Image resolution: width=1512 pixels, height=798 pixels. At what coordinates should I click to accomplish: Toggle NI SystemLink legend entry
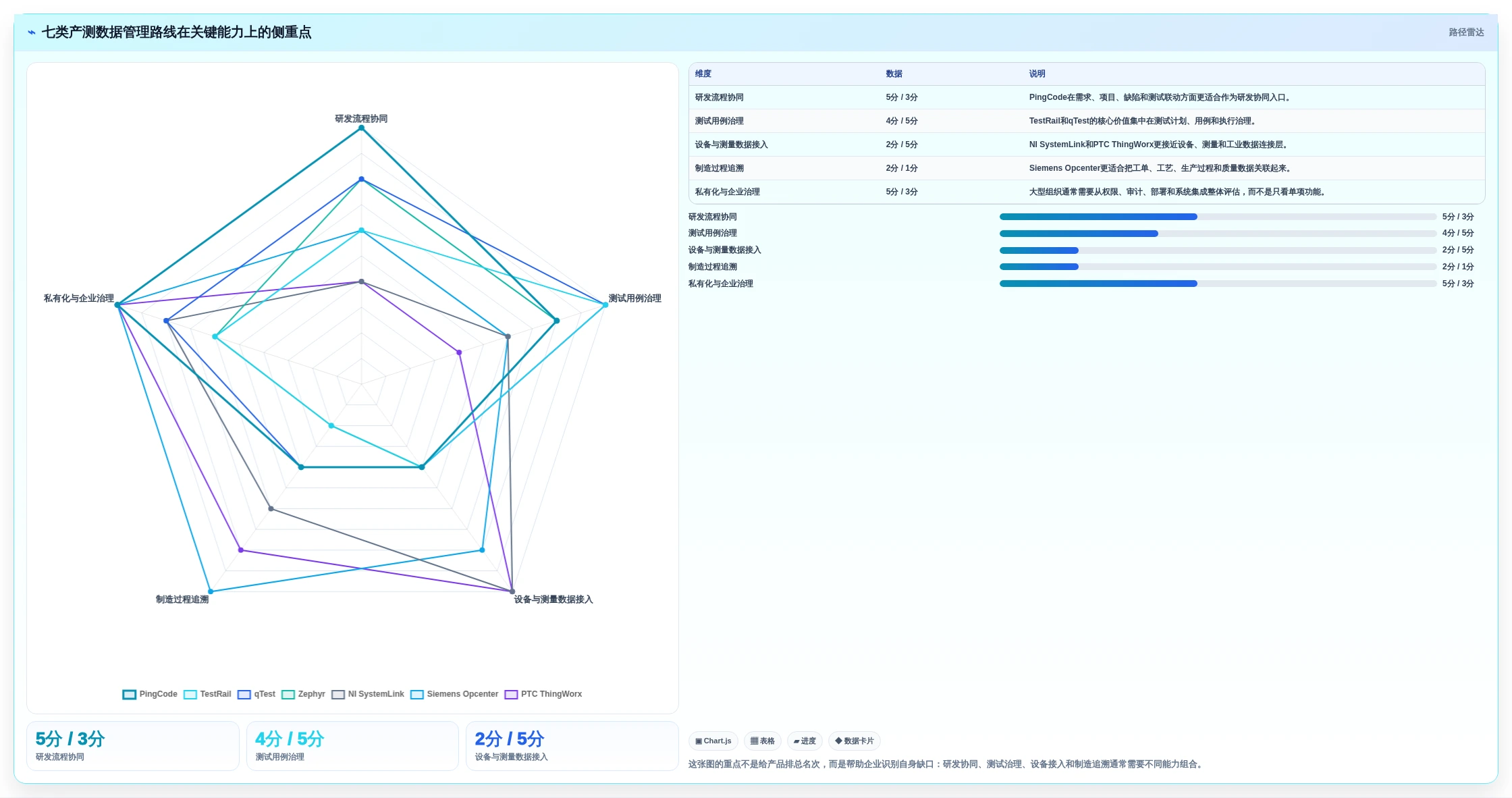[368, 694]
